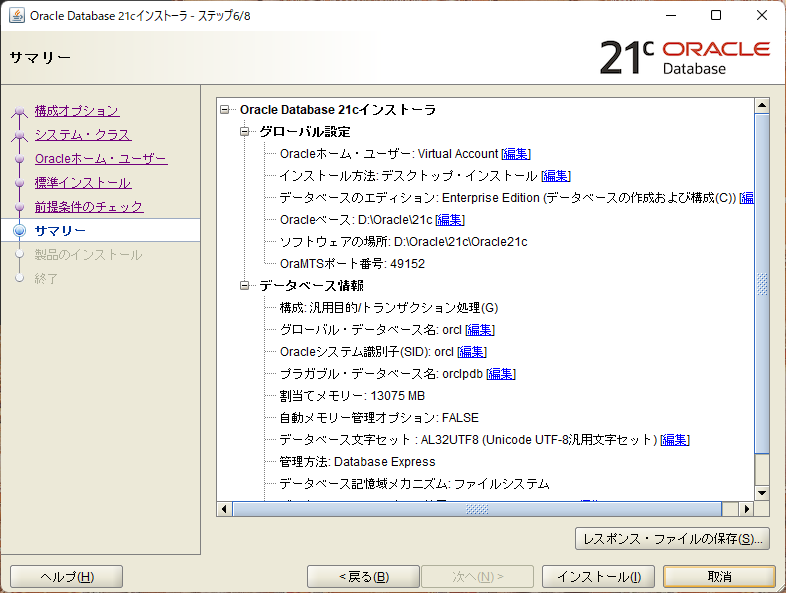Click the horizontal scrollbar left arrow
Screen dimensions: 786x593
pos(224,509)
